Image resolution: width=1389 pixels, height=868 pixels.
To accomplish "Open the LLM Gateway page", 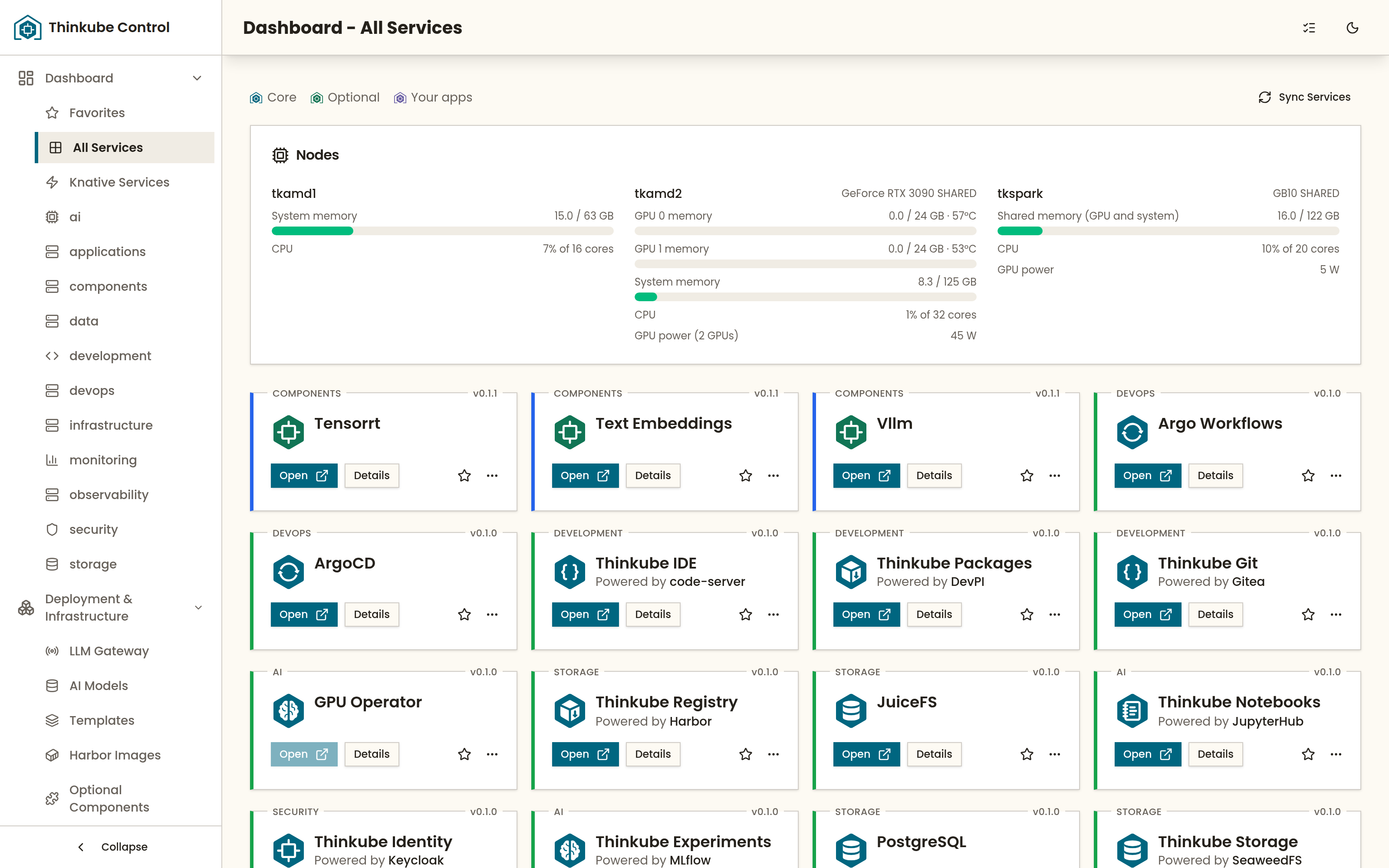I will (125, 651).
